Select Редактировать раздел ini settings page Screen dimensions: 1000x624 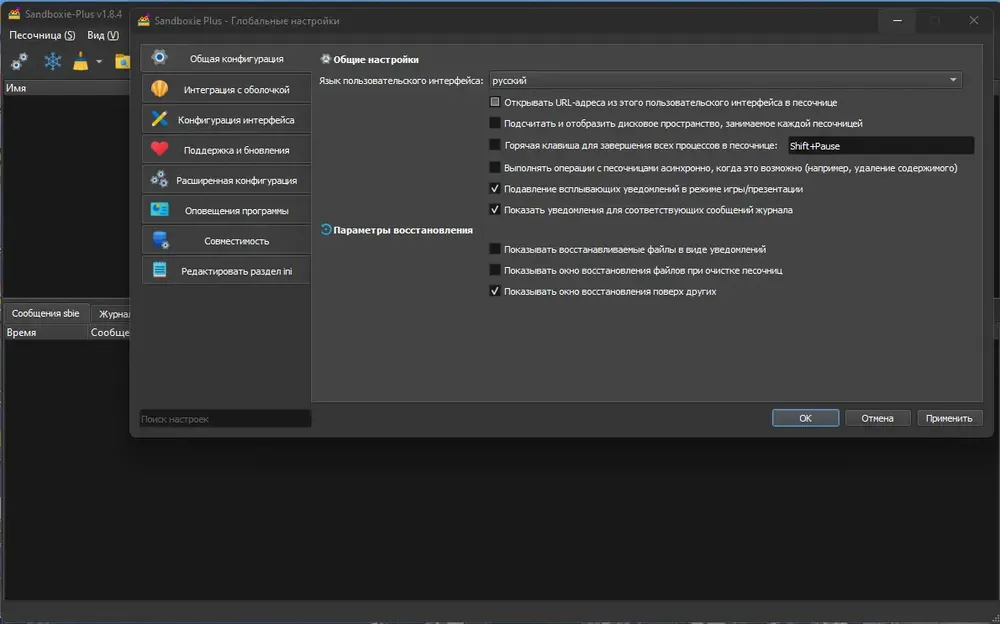[x=226, y=271]
